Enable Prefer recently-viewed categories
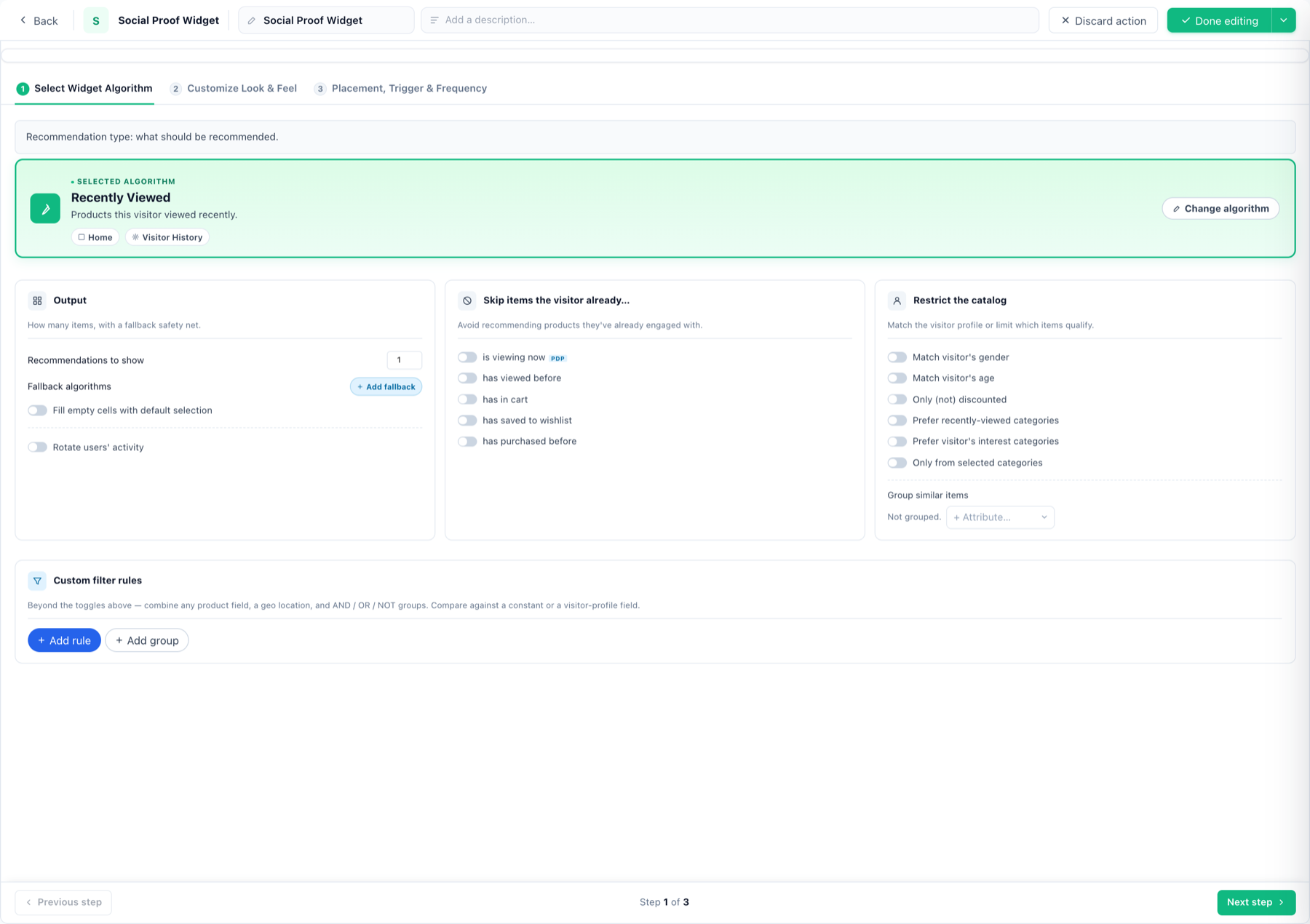The width and height of the screenshot is (1310, 924). pos(897,421)
